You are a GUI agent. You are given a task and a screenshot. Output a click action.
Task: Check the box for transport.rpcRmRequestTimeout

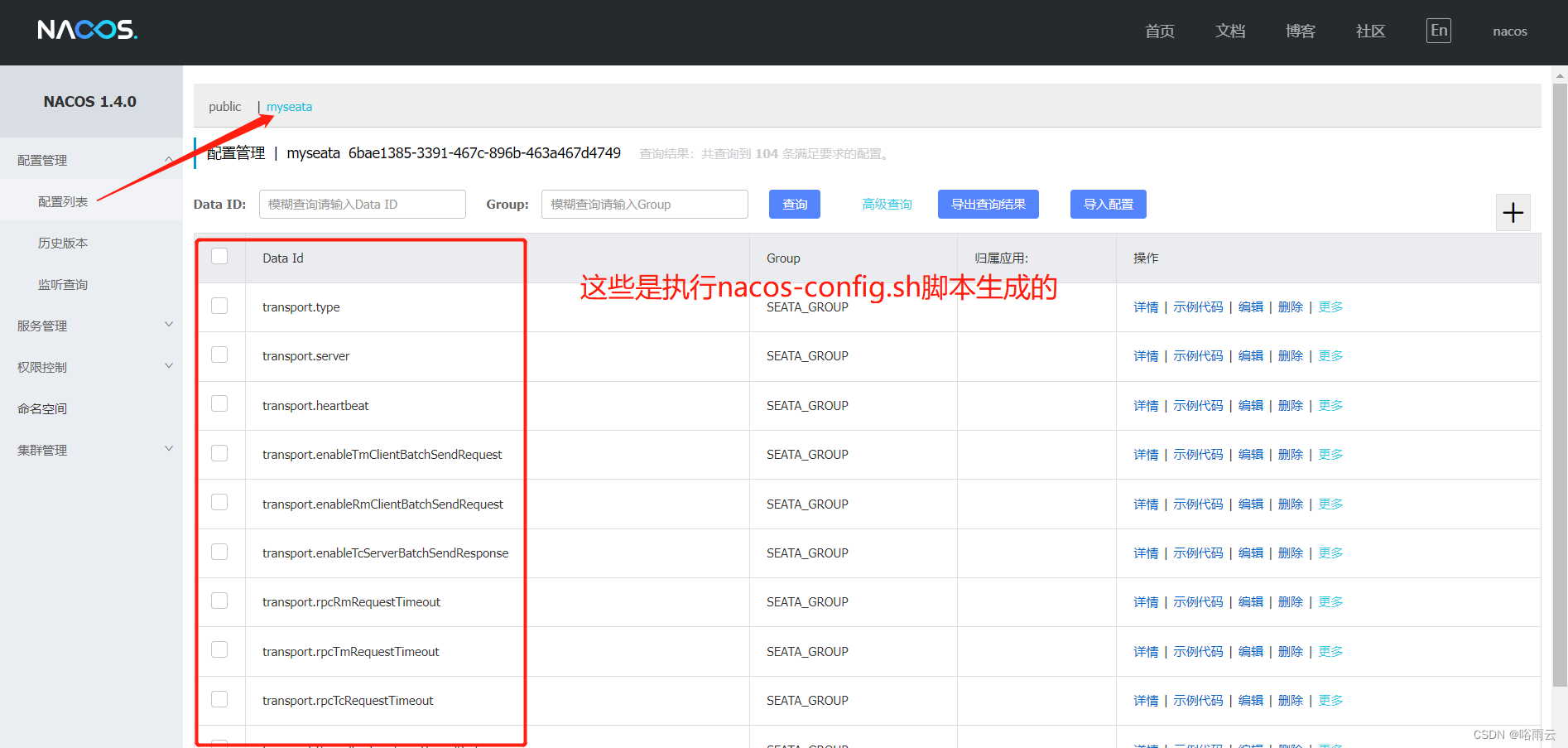pos(219,601)
